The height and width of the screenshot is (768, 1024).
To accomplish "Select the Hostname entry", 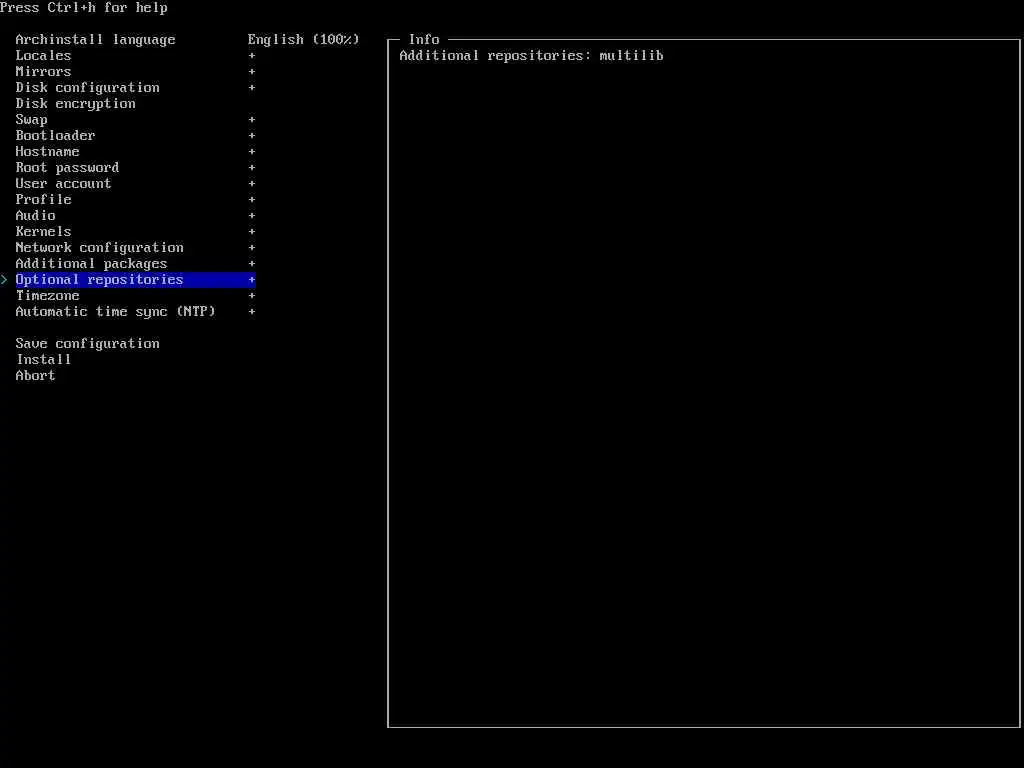I will pyautogui.click(x=47, y=152).
